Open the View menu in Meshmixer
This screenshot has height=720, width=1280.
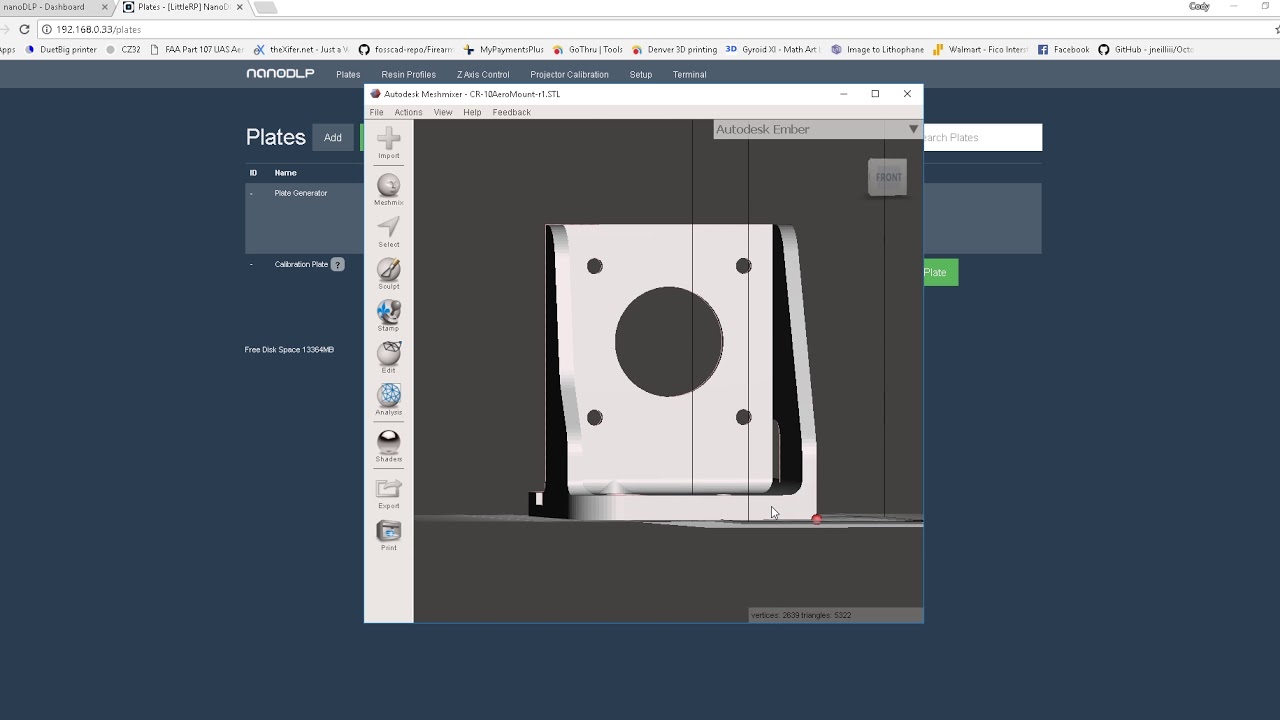tap(443, 112)
